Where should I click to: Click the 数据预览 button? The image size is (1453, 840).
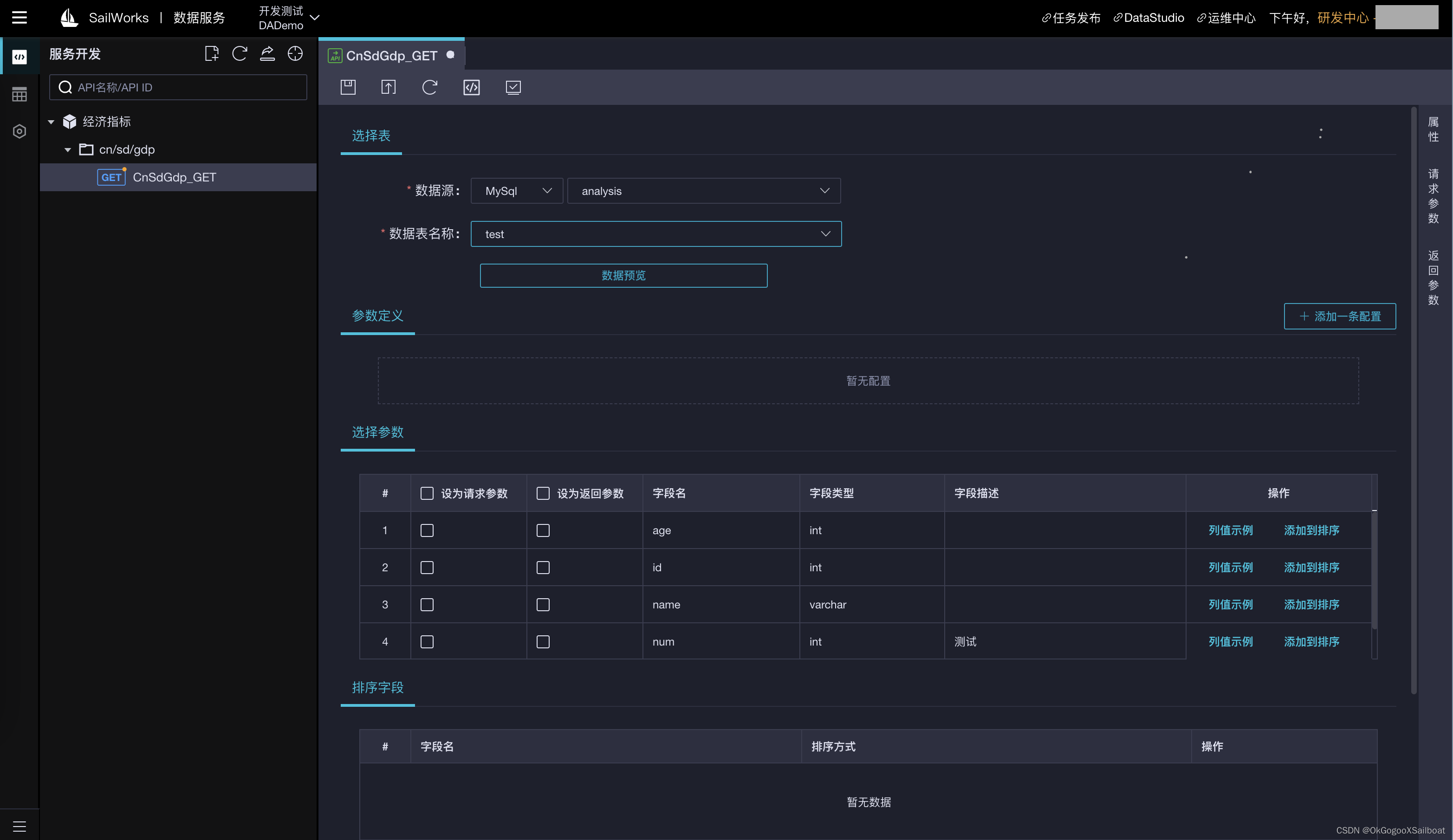[x=623, y=276]
